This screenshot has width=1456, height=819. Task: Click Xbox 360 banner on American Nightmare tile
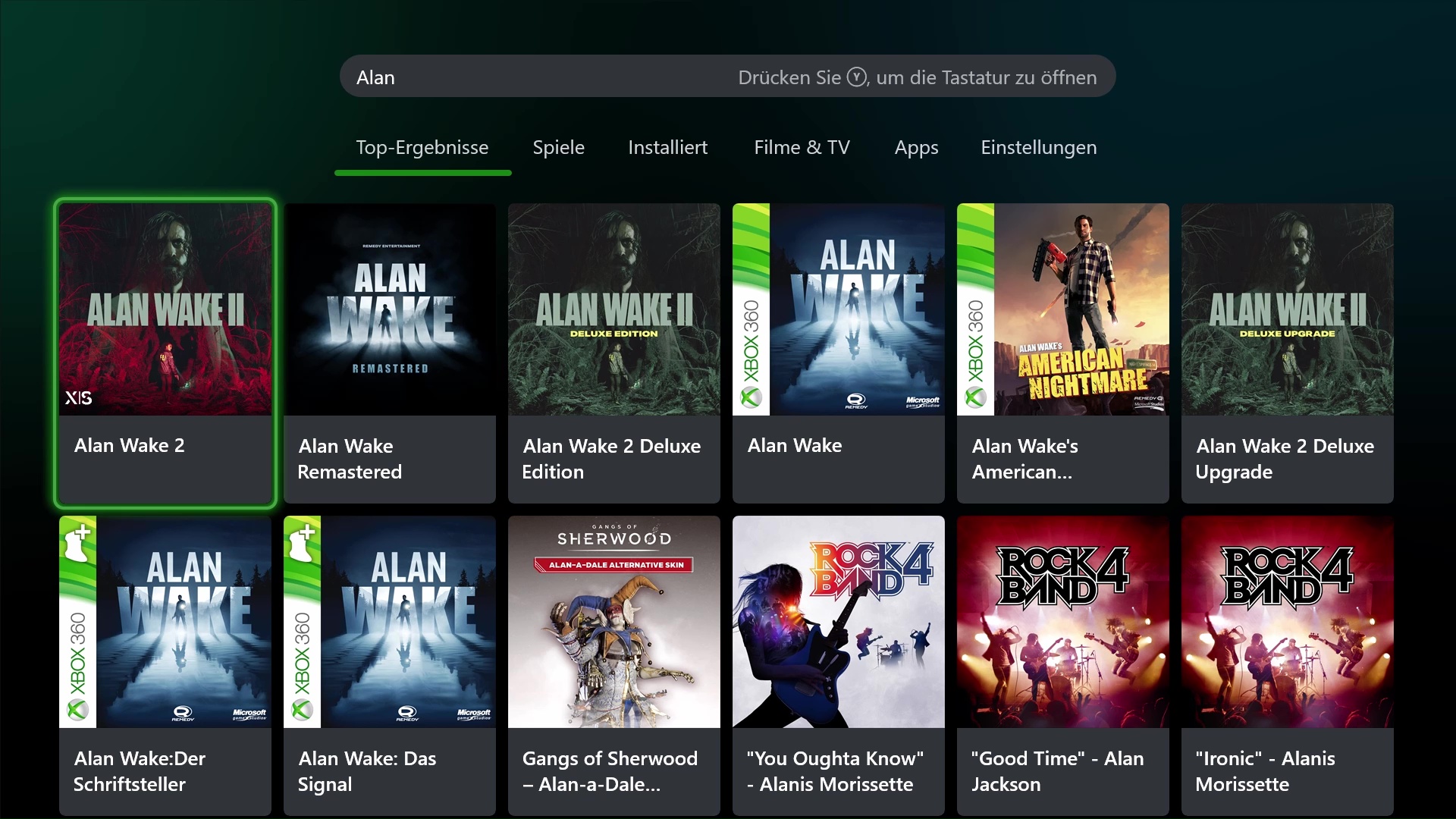(x=975, y=309)
